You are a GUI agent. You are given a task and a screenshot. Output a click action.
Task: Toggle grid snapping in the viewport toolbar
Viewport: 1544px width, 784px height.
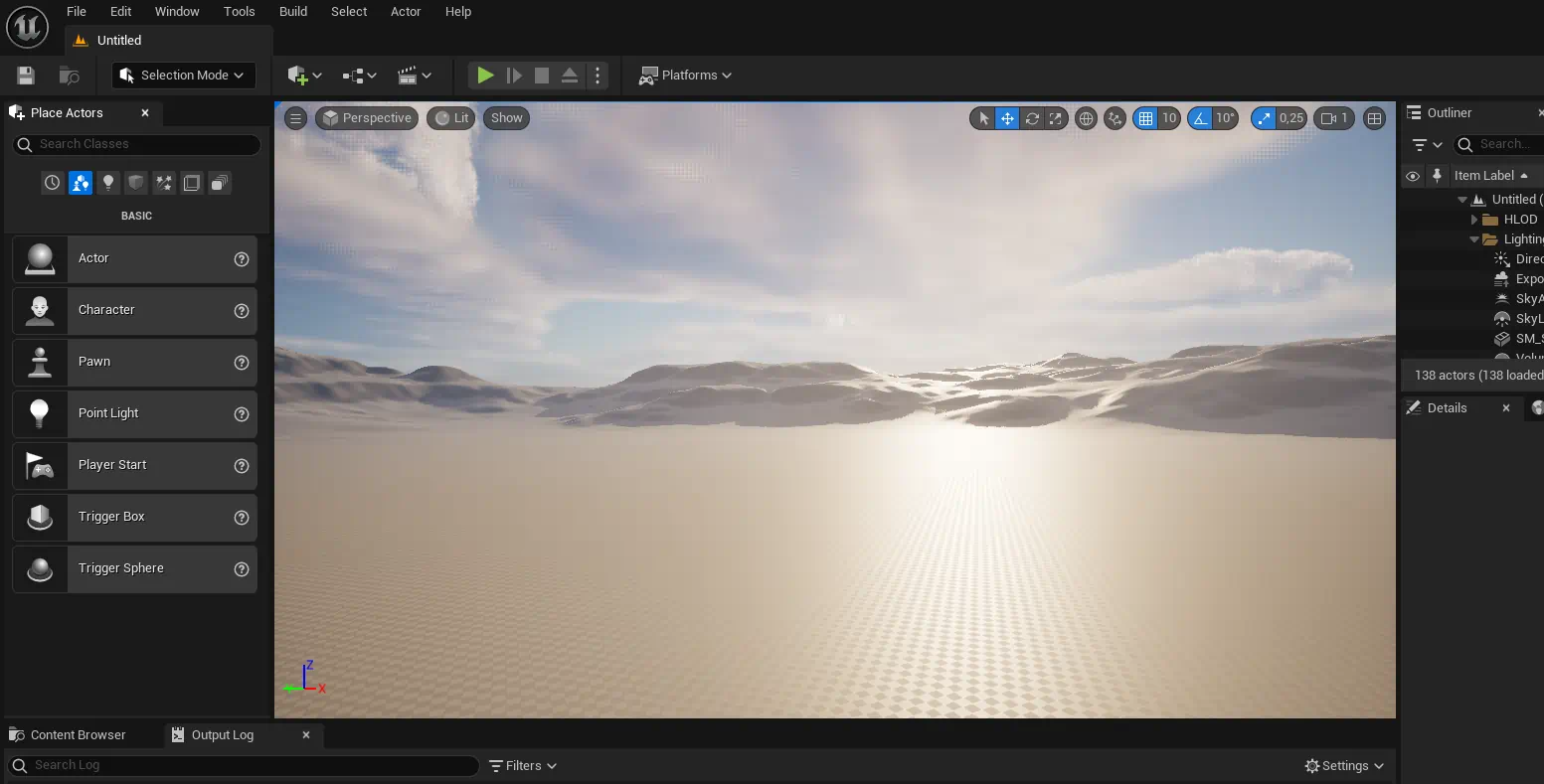(x=1146, y=118)
